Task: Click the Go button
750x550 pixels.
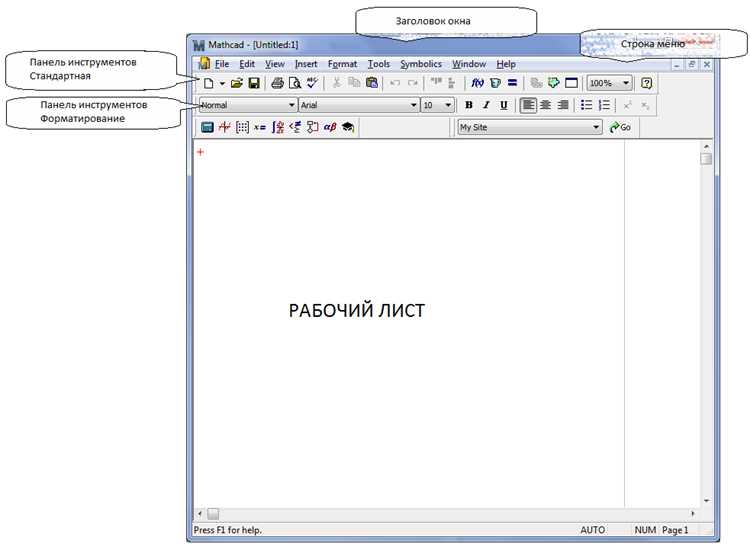Action: click(x=620, y=127)
